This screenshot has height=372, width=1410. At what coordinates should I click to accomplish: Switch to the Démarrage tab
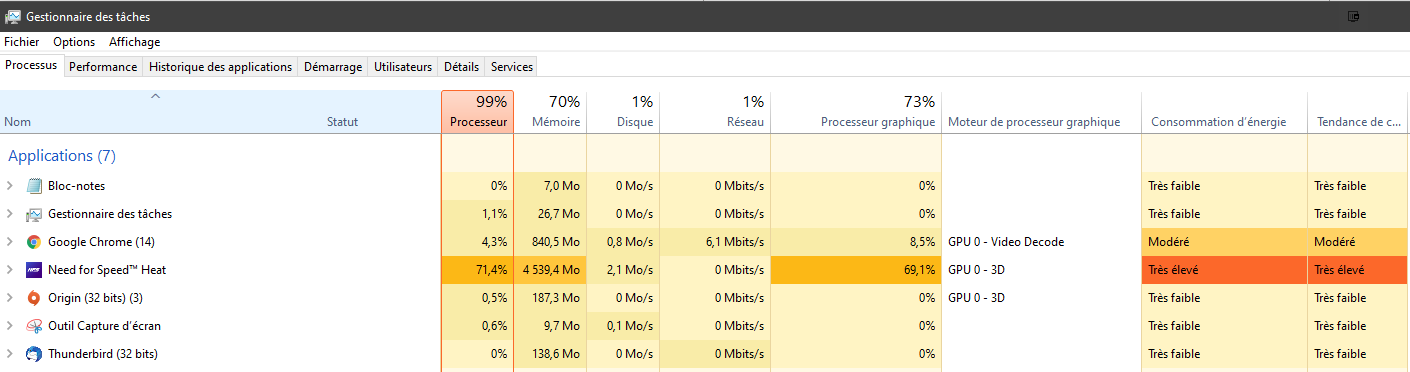333,67
